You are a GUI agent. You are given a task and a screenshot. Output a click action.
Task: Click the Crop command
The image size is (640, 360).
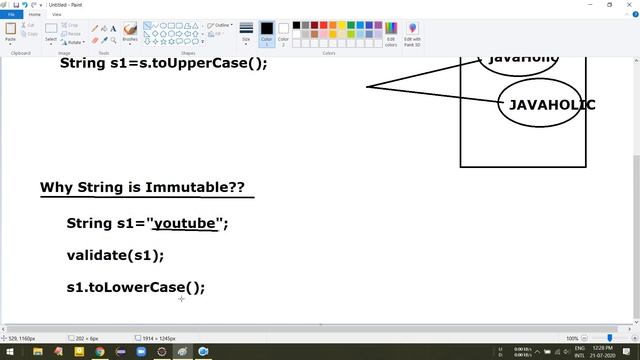(69, 25)
